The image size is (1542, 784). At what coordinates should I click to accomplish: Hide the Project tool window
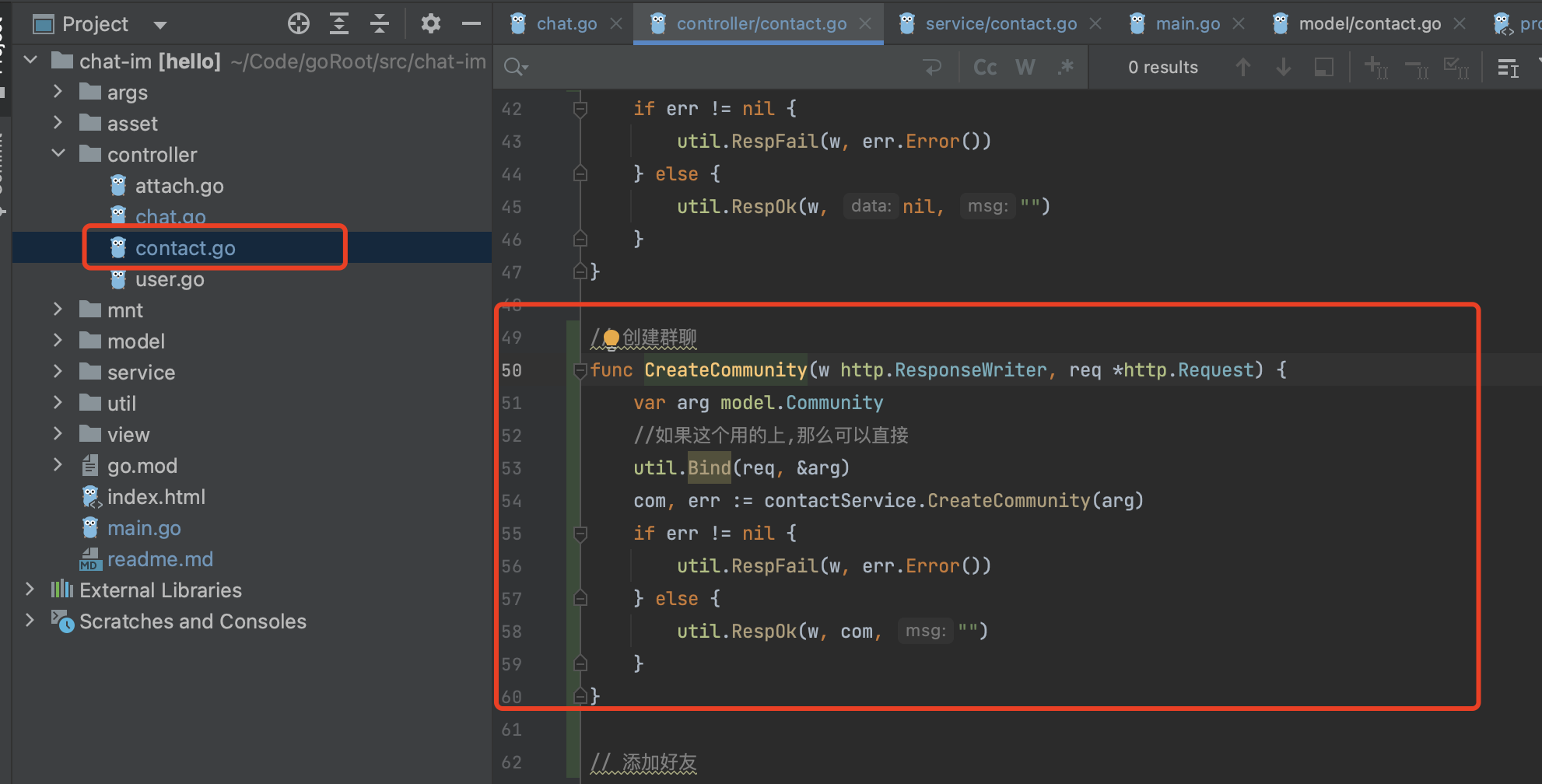click(471, 23)
